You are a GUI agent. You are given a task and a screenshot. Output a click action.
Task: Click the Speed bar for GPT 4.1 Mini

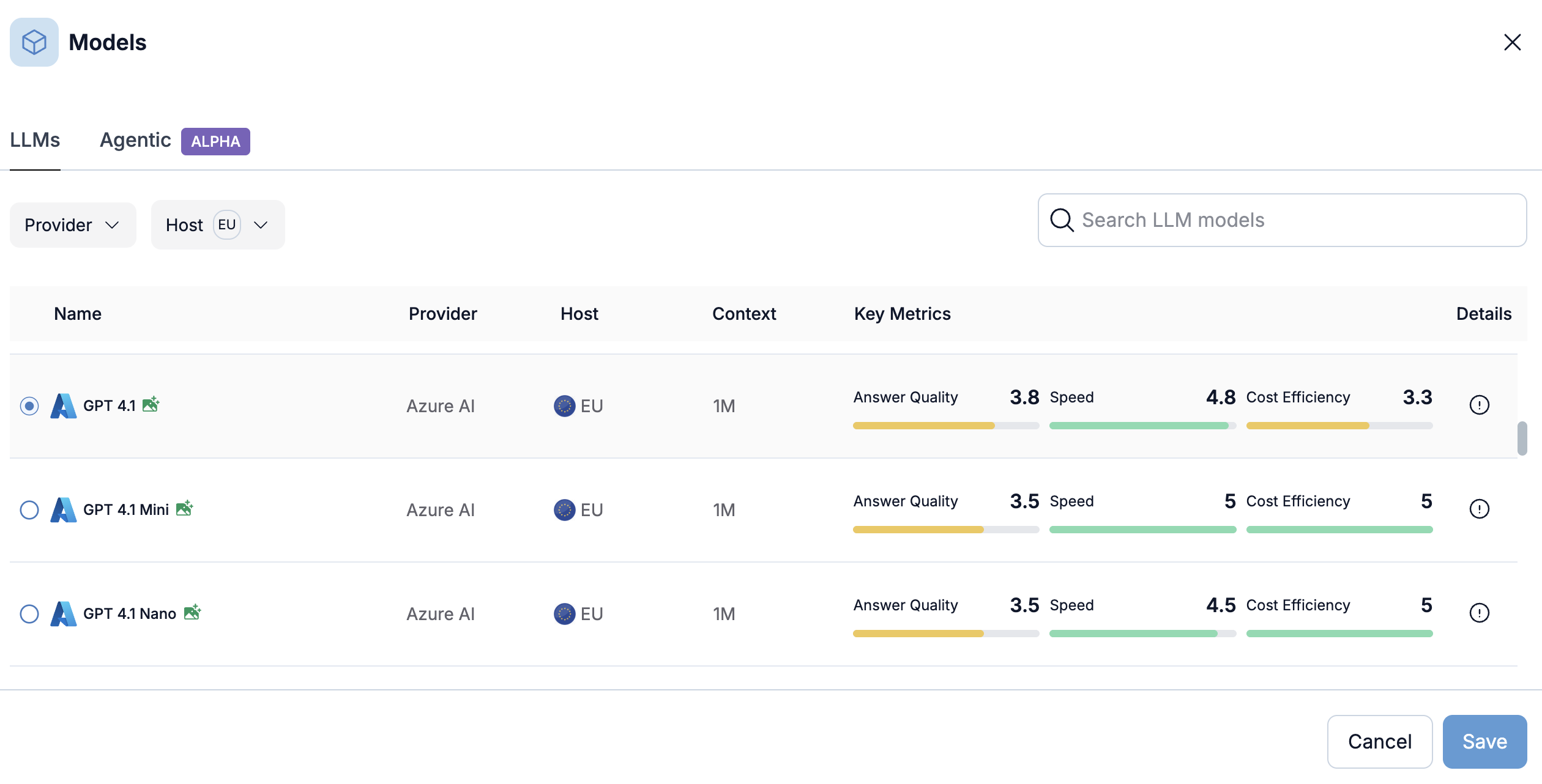(x=1142, y=530)
